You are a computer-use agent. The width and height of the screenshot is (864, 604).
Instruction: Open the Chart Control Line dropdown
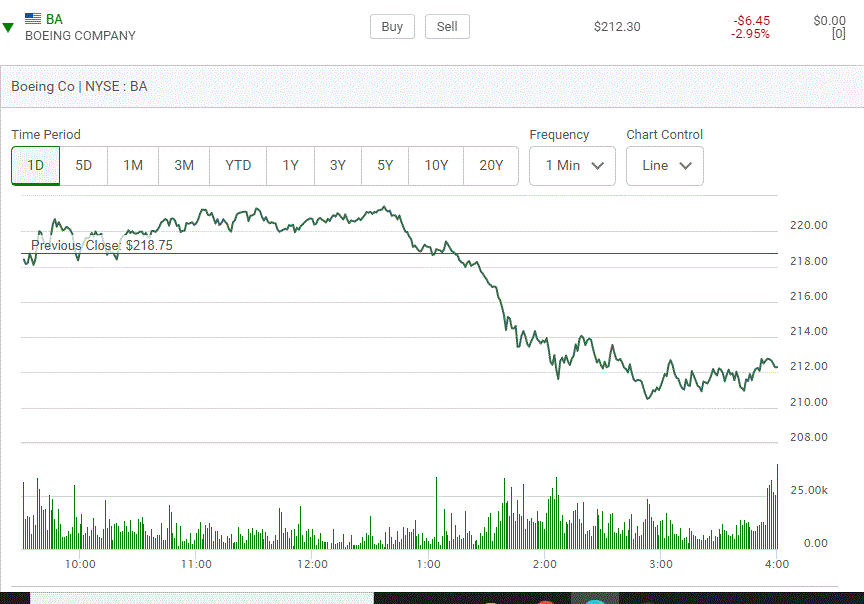pyautogui.click(x=665, y=165)
